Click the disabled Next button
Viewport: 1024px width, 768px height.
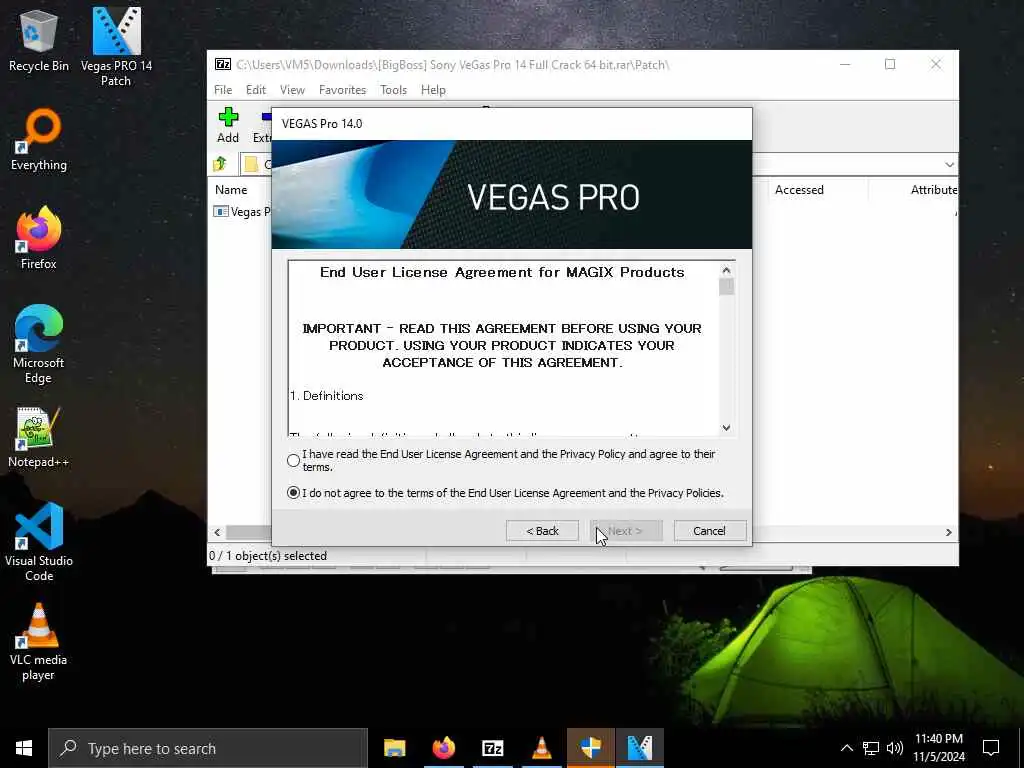tap(626, 531)
